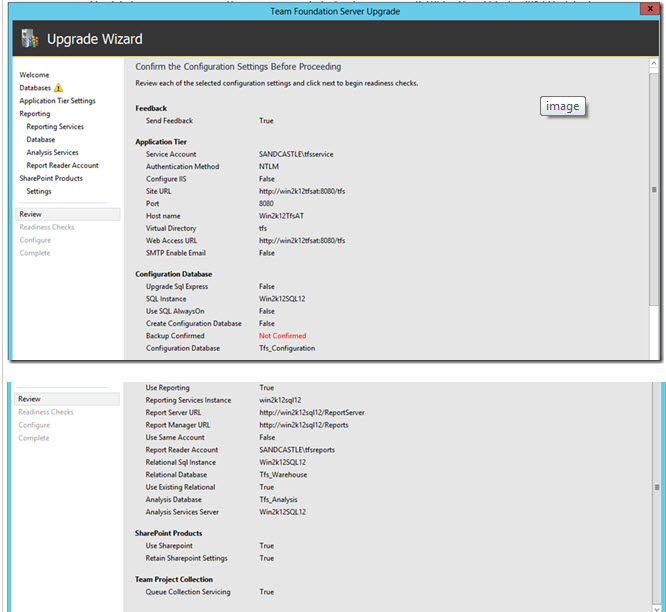
Task: Click the Use Existing Relational label
Action: (181, 487)
